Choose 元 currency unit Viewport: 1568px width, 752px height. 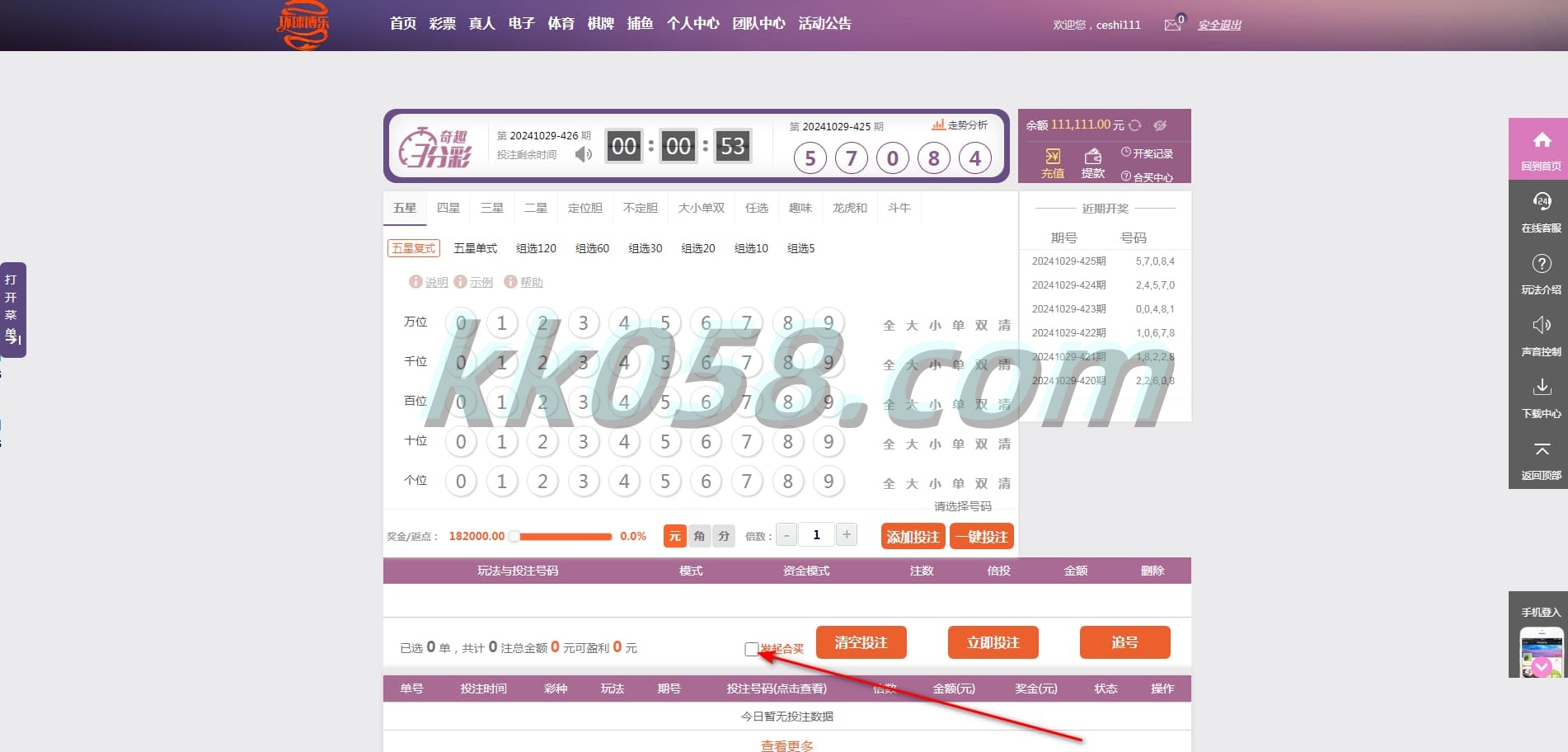pos(674,536)
